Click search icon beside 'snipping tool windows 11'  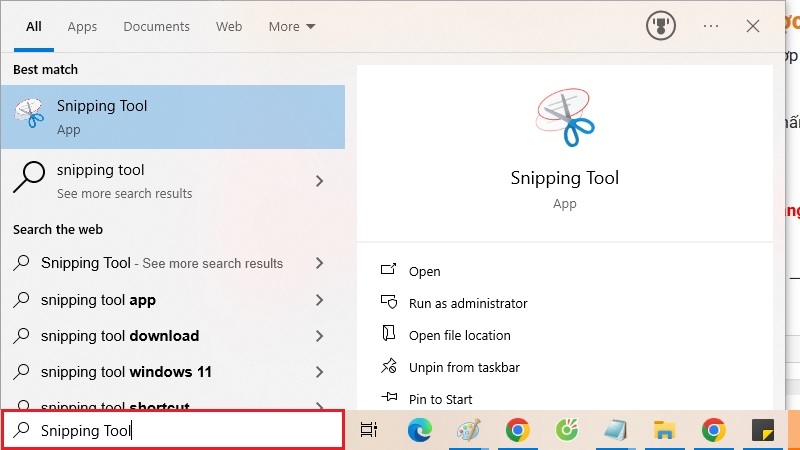coord(21,371)
